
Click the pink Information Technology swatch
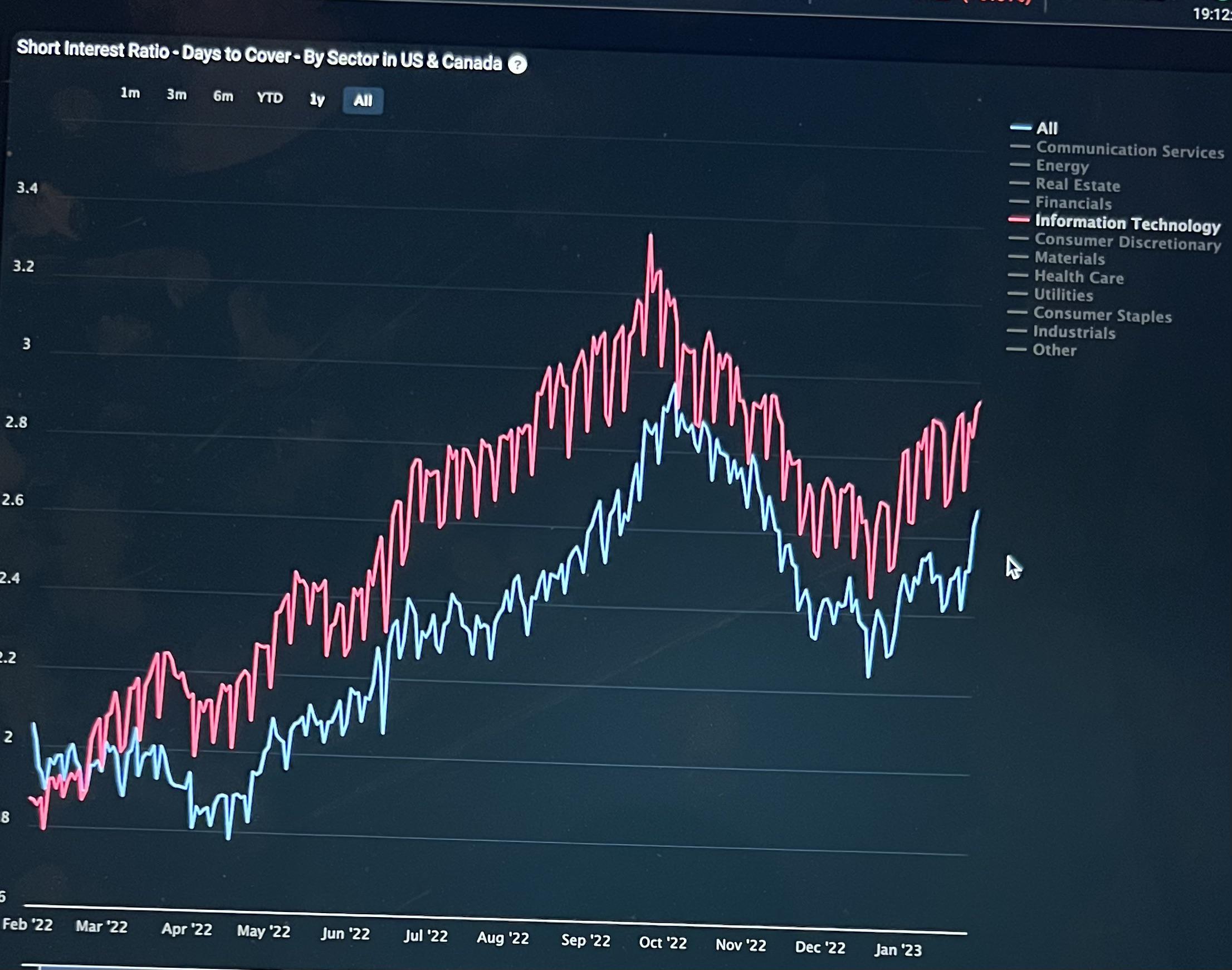tap(1019, 219)
